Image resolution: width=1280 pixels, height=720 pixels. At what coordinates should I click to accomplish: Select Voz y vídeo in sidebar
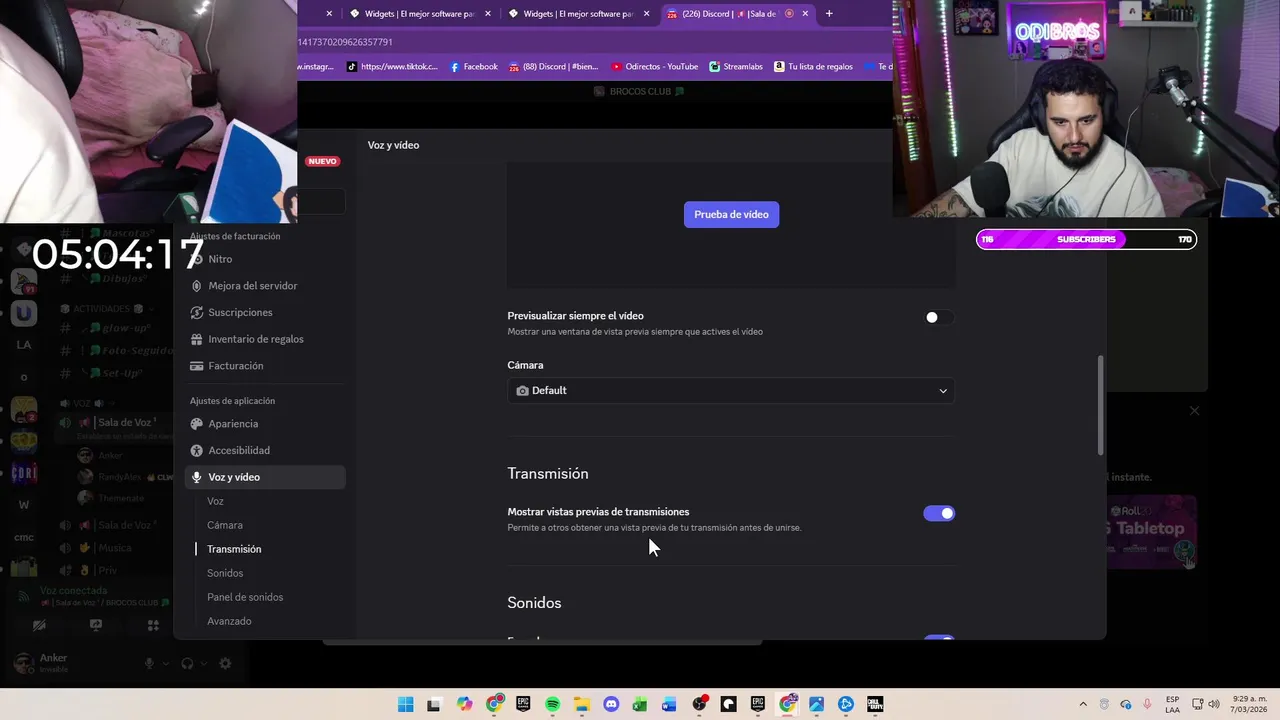(x=265, y=477)
